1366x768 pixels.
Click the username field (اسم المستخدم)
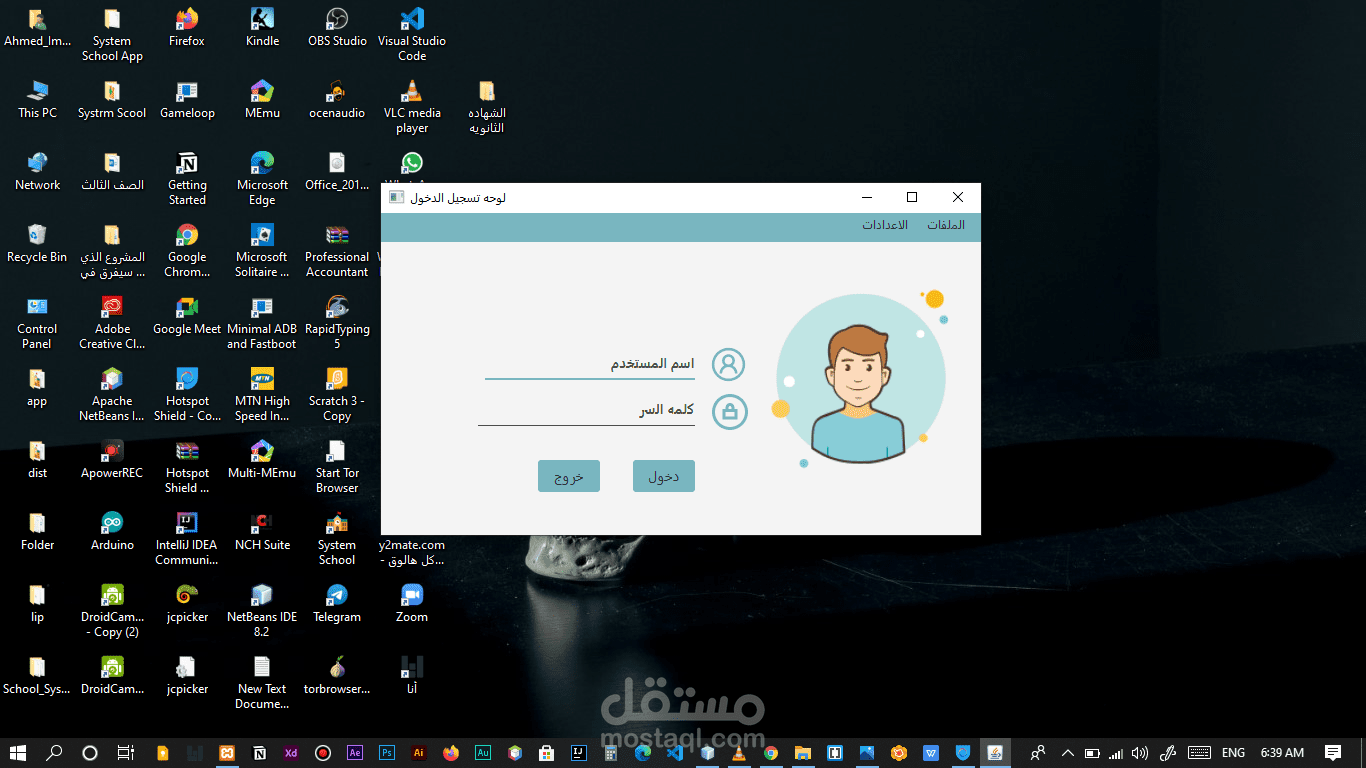pyautogui.click(x=590, y=364)
